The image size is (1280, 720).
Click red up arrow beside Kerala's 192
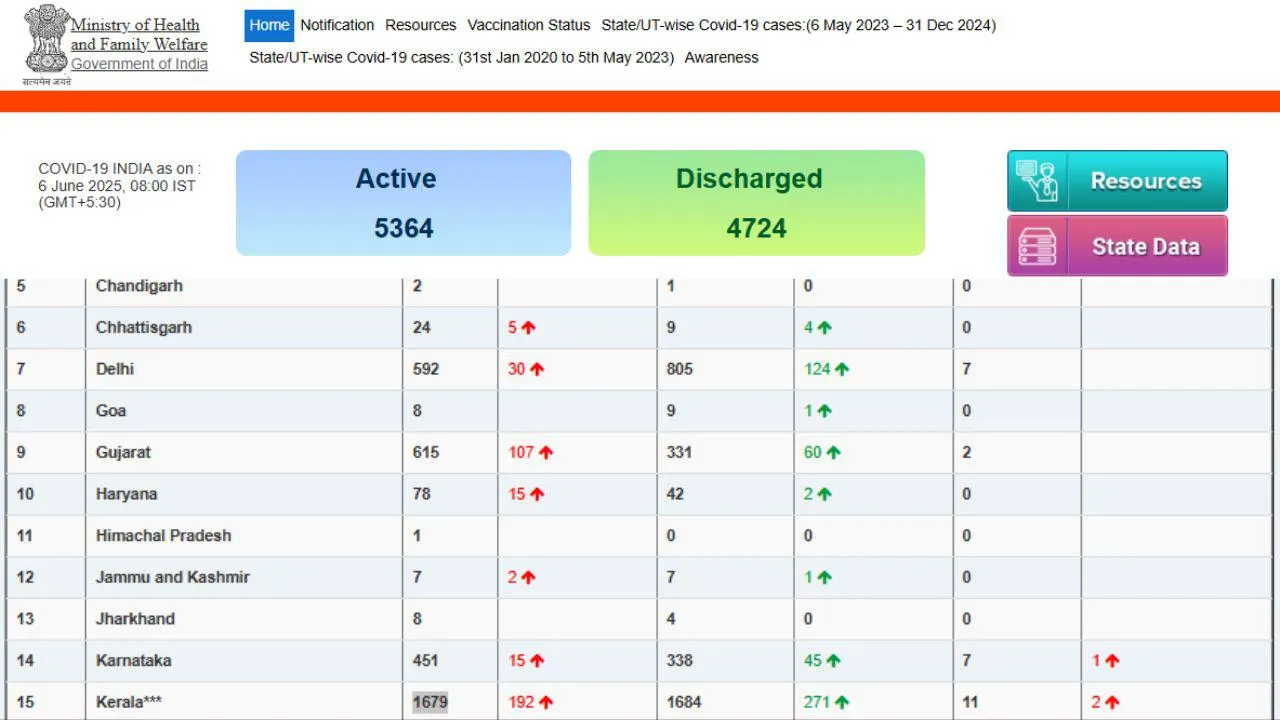tap(546, 702)
